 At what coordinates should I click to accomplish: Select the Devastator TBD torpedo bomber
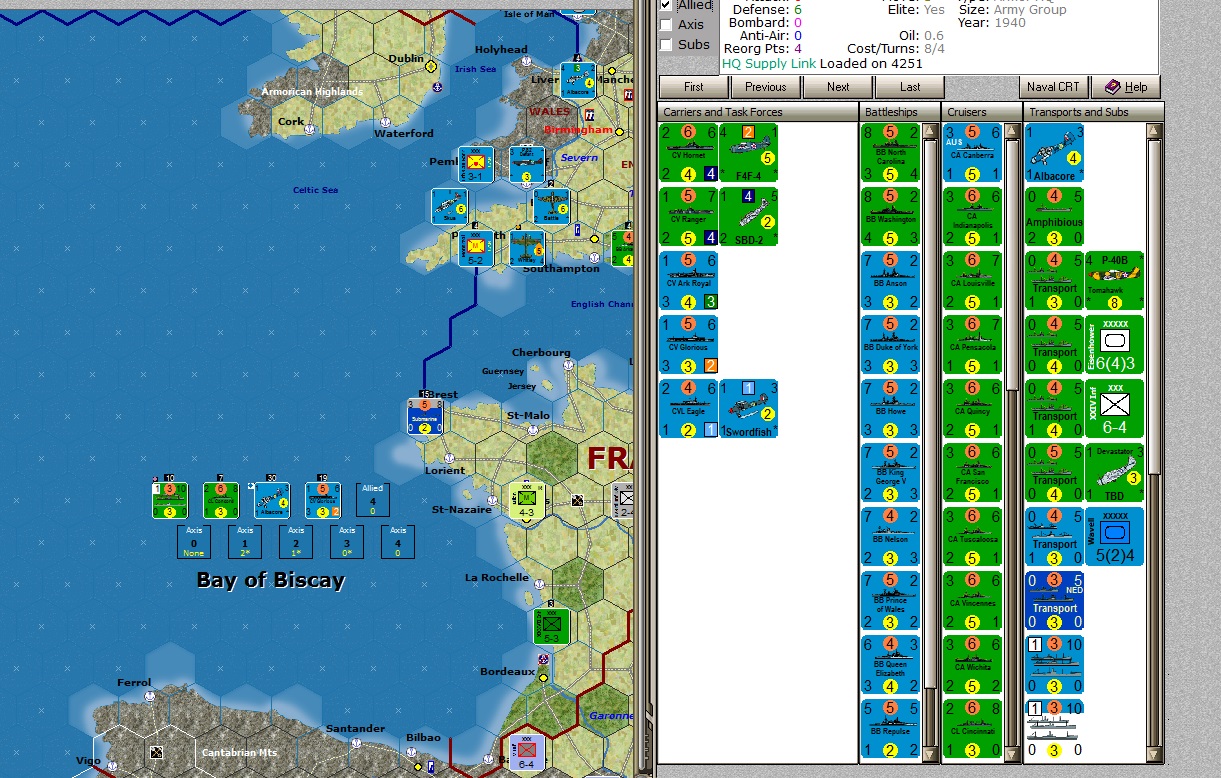pos(1114,473)
